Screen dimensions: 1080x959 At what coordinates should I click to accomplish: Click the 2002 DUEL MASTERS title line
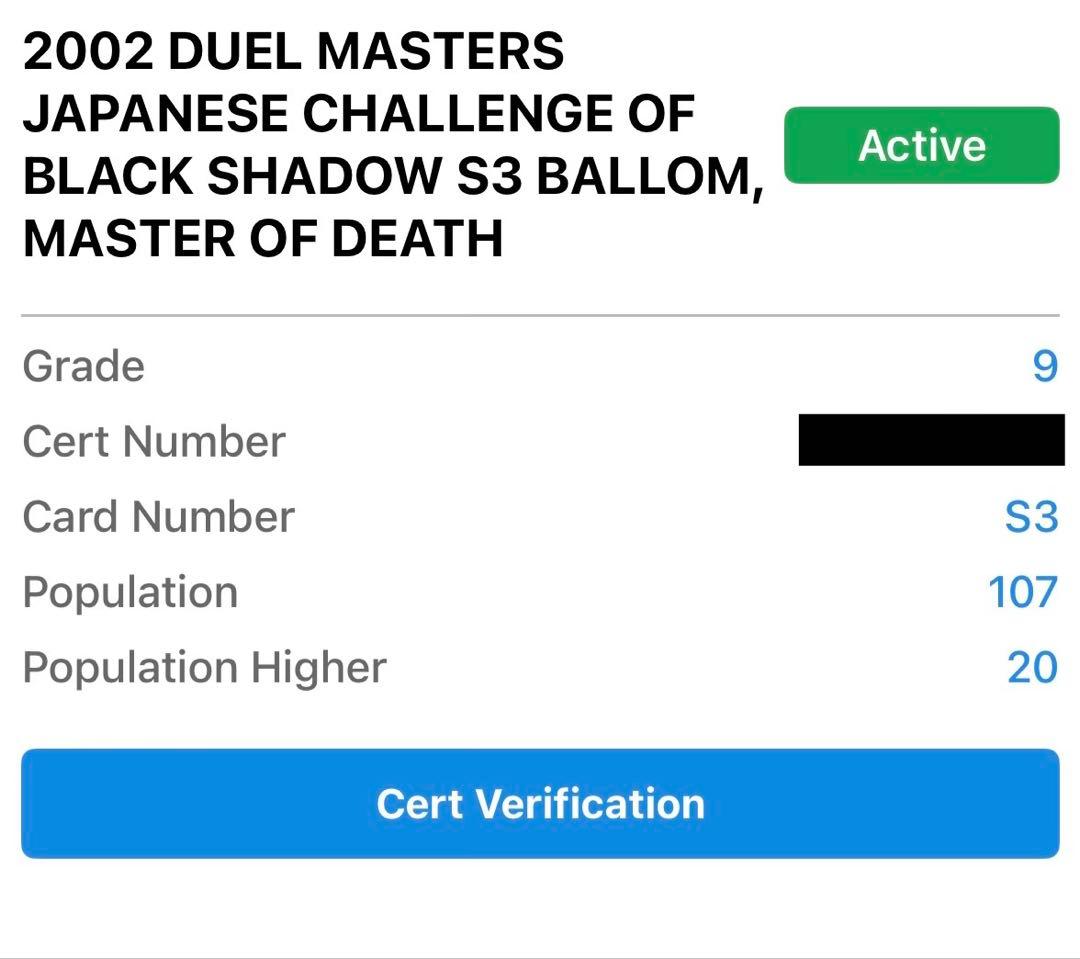click(293, 52)
